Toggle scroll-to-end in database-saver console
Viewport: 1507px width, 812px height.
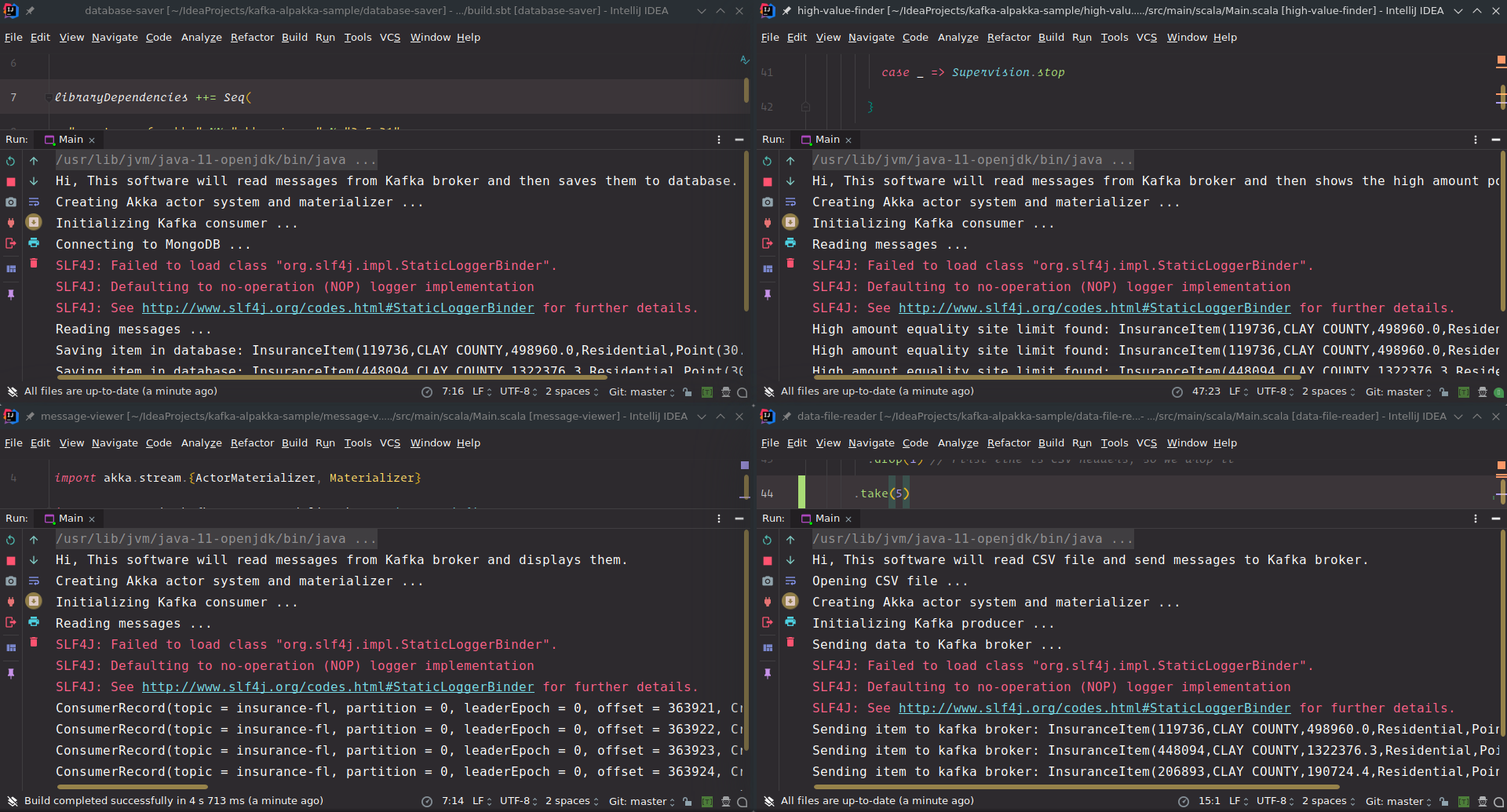[x=34, y=222]
